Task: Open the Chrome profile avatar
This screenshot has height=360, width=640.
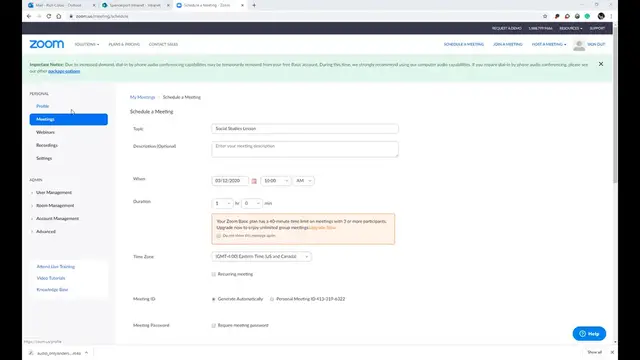Action: pos(601,16)
